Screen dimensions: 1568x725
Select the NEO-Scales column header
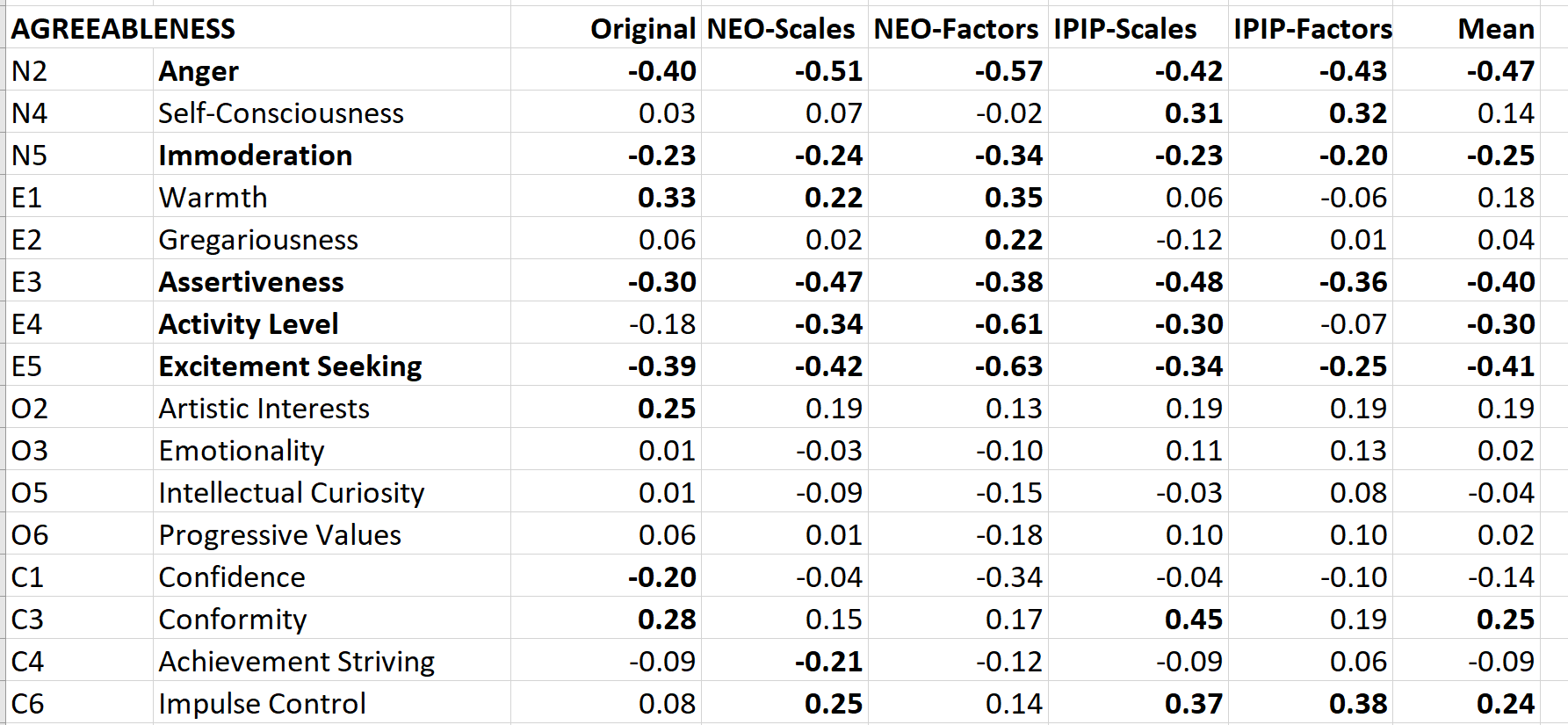pos(781,29)
